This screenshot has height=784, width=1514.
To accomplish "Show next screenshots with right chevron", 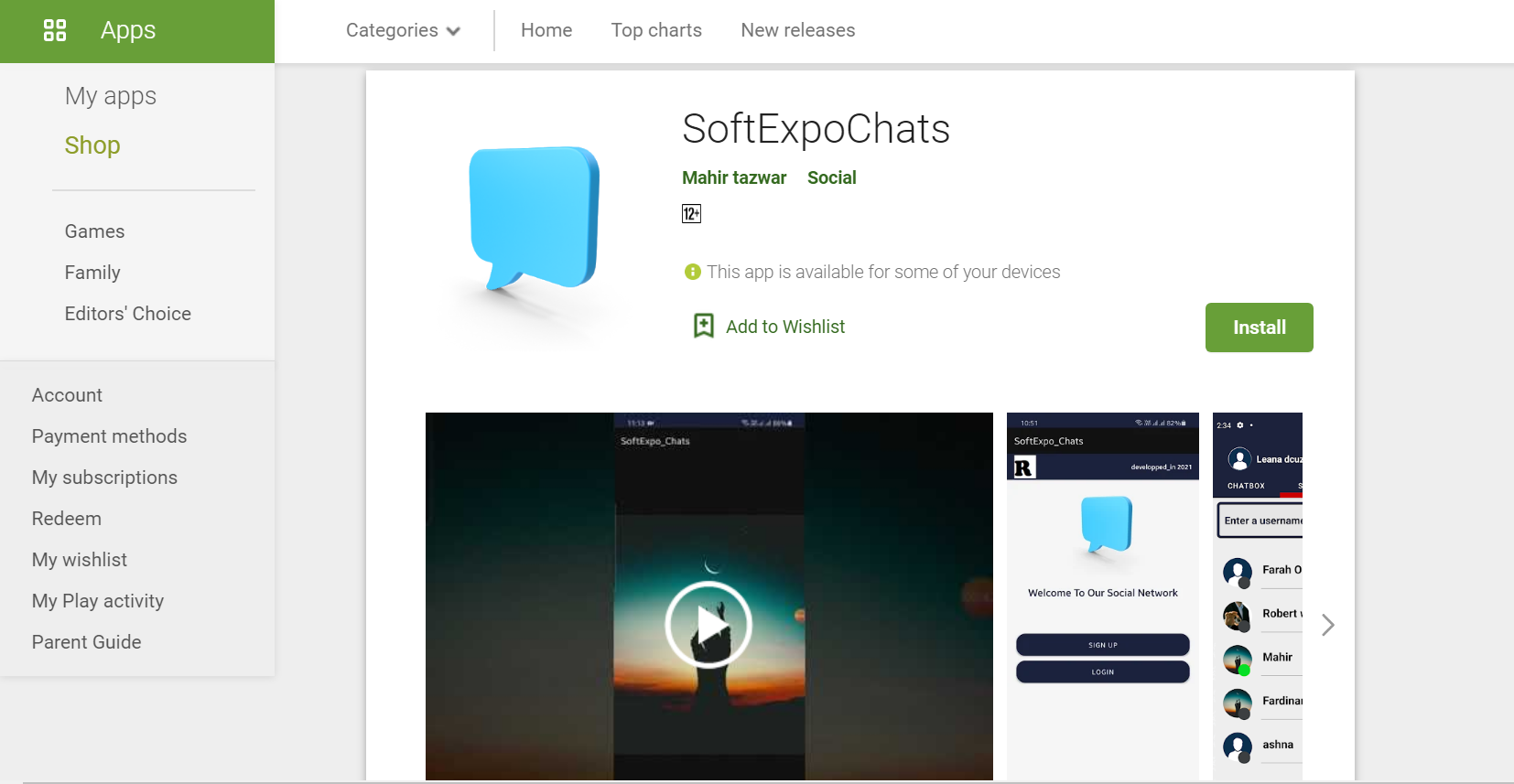I will tap(1328, 625).
